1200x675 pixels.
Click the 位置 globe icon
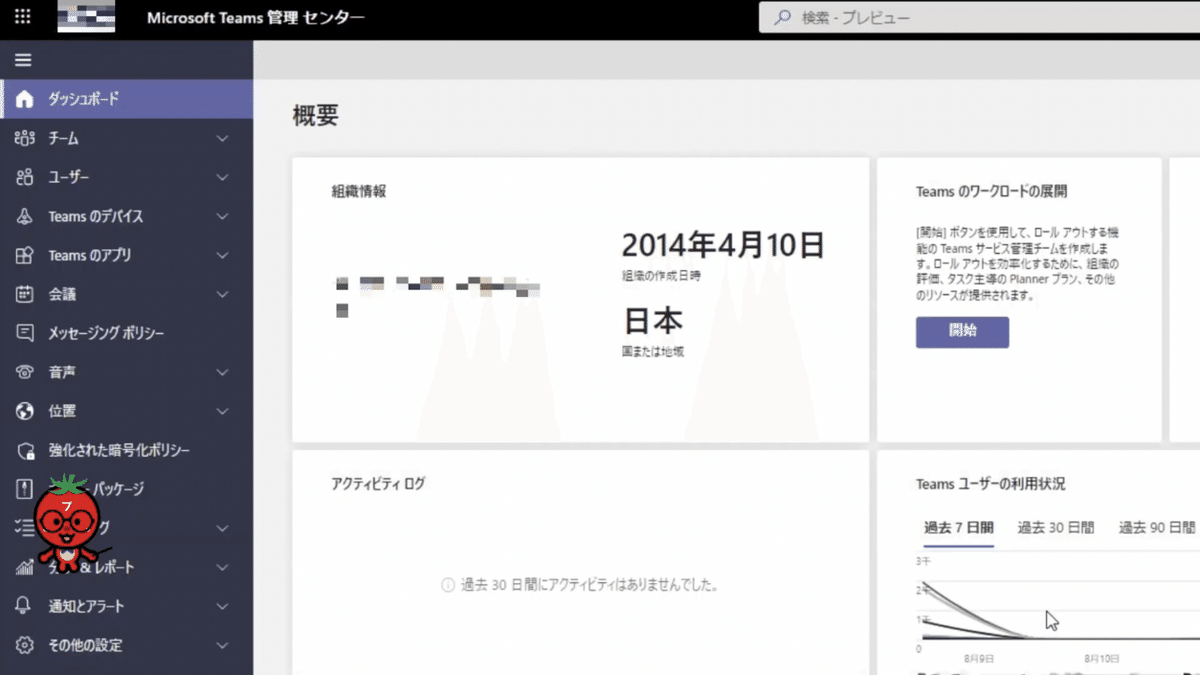(x=25, y=411)
